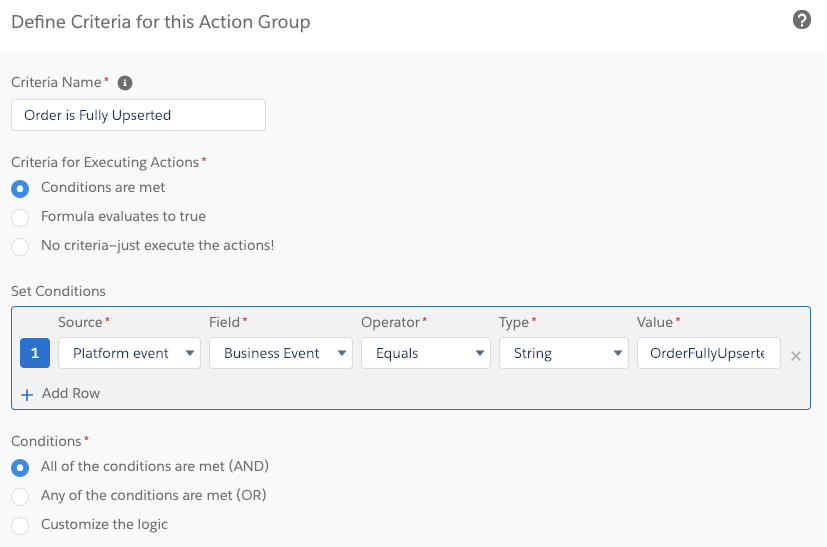827x547 pixels.
Task: Click the Criteria Name text field
Action: (x=138, y=115)
